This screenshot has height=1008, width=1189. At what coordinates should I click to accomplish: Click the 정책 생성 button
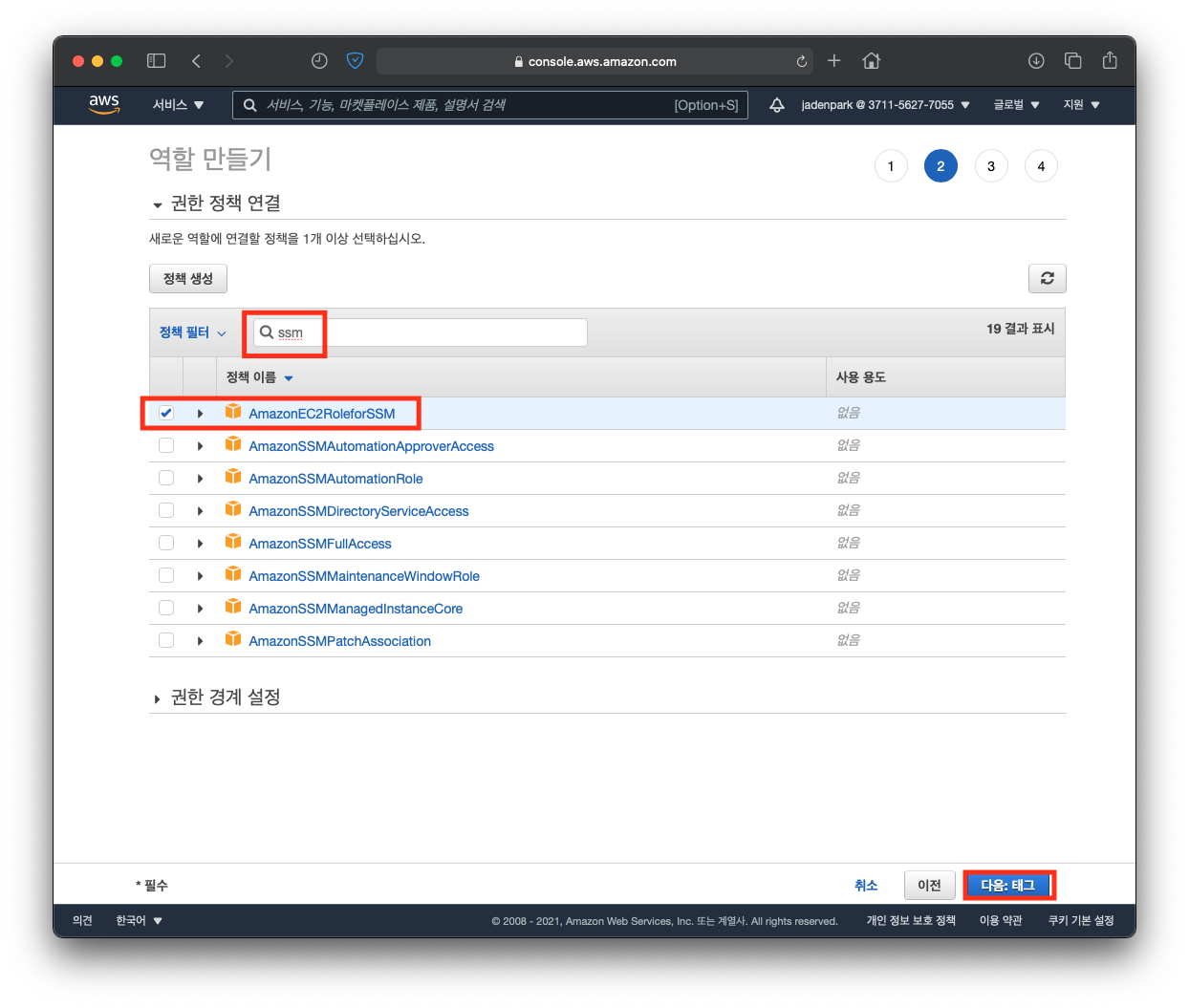click(188, 278)
